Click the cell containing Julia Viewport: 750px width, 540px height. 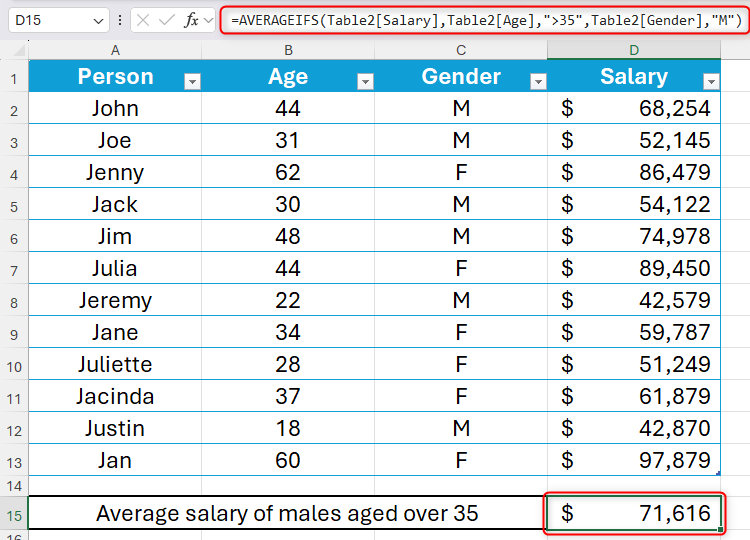coord(115,268)
